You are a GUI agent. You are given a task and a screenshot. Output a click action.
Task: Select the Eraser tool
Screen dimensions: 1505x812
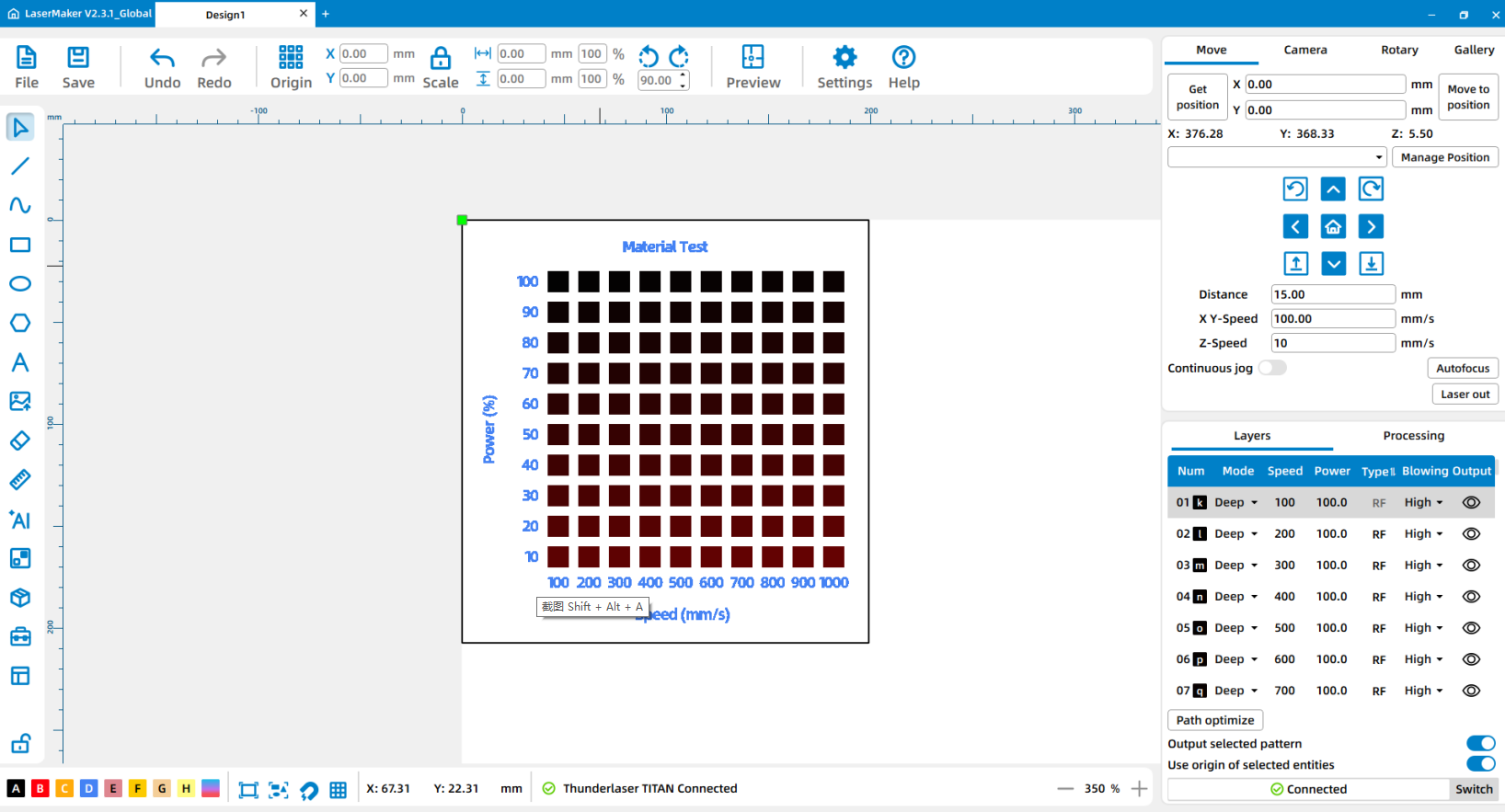(x=20, y=440)
